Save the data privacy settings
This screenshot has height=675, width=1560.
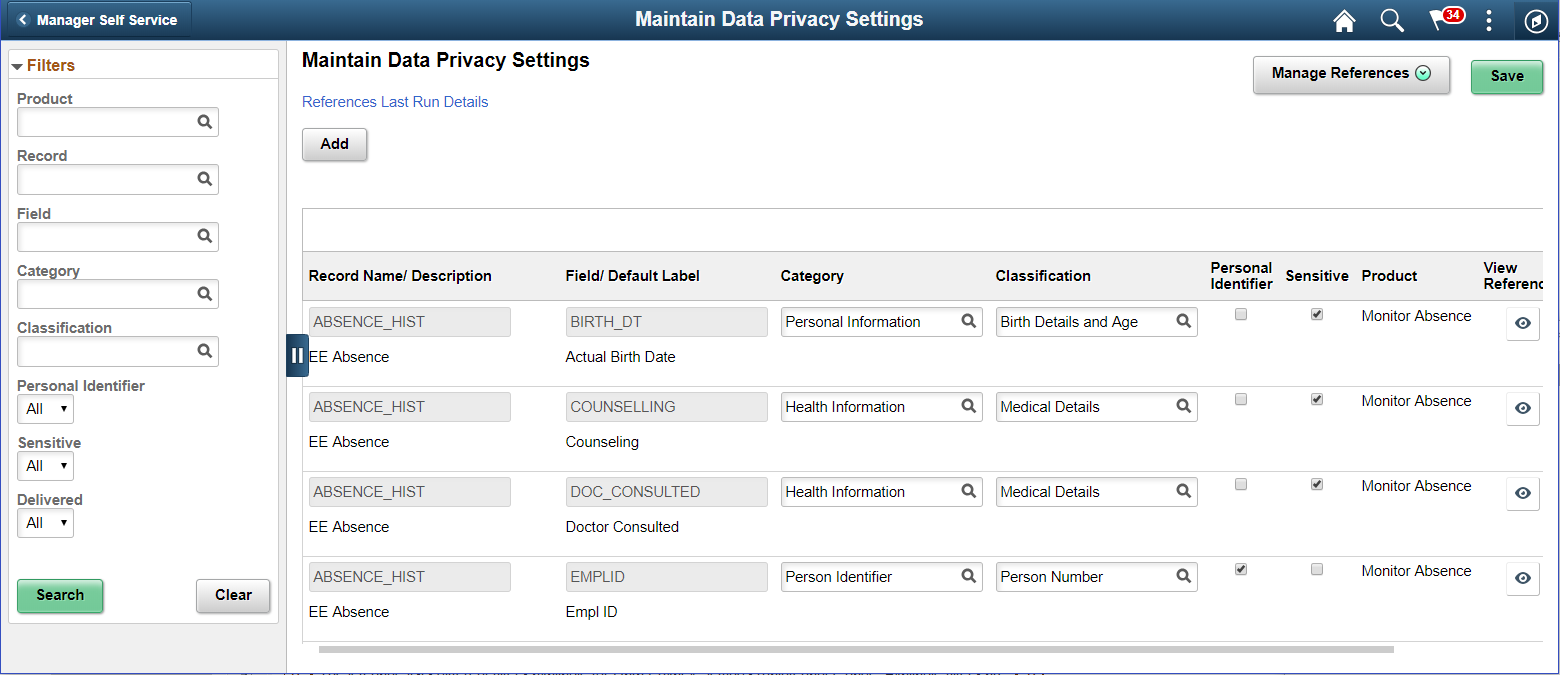click(1506, 75)
